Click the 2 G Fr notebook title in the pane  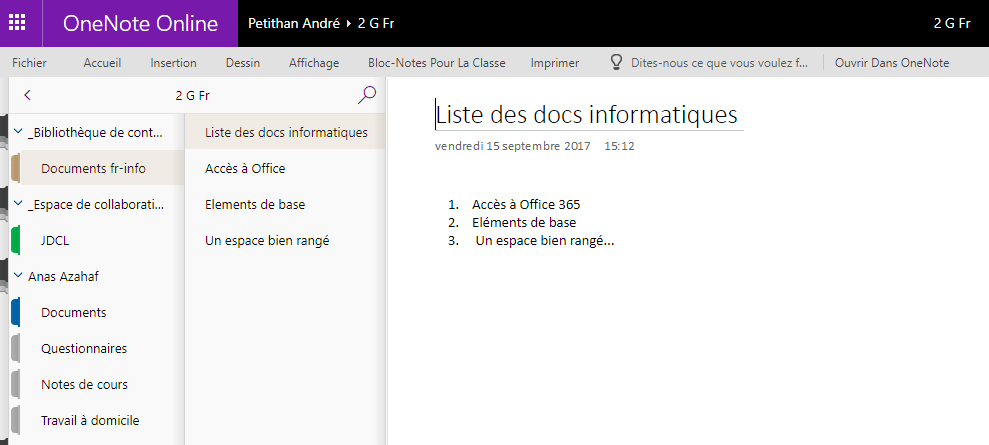(192, 96)
